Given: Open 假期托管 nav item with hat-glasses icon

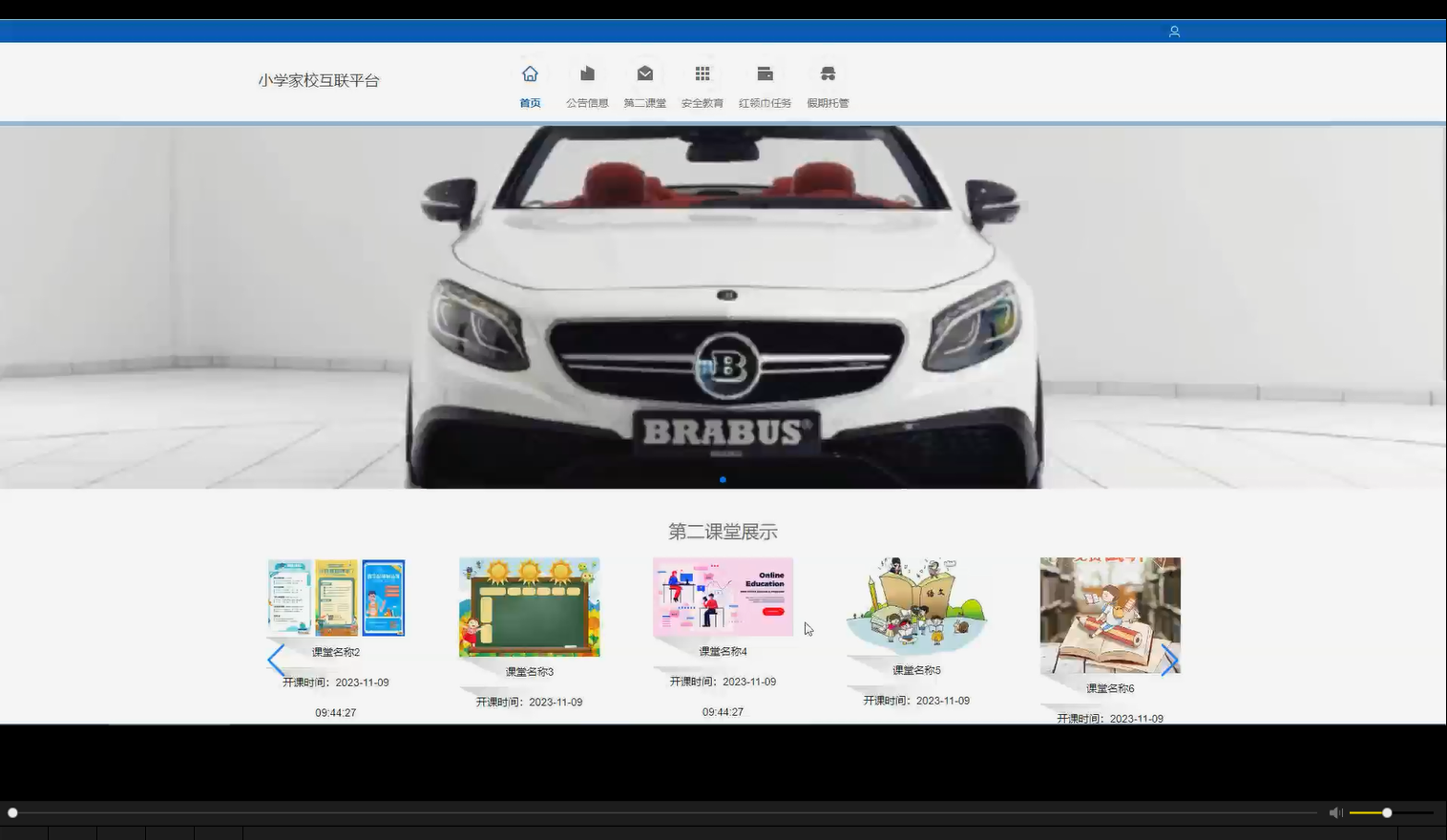Looking at the screenshot, I should pyautogui.click(x=828, y=86).
